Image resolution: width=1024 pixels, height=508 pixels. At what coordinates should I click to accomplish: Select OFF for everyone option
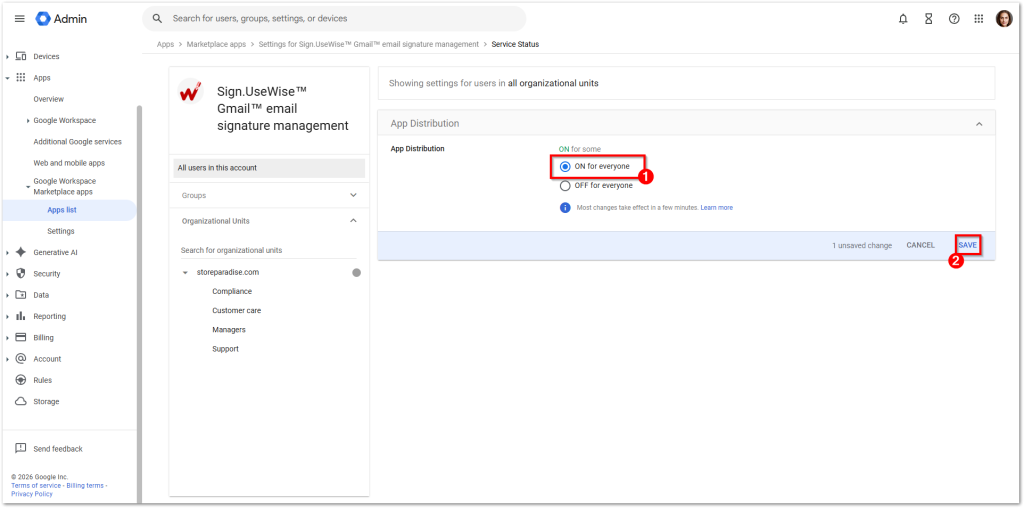565,185
